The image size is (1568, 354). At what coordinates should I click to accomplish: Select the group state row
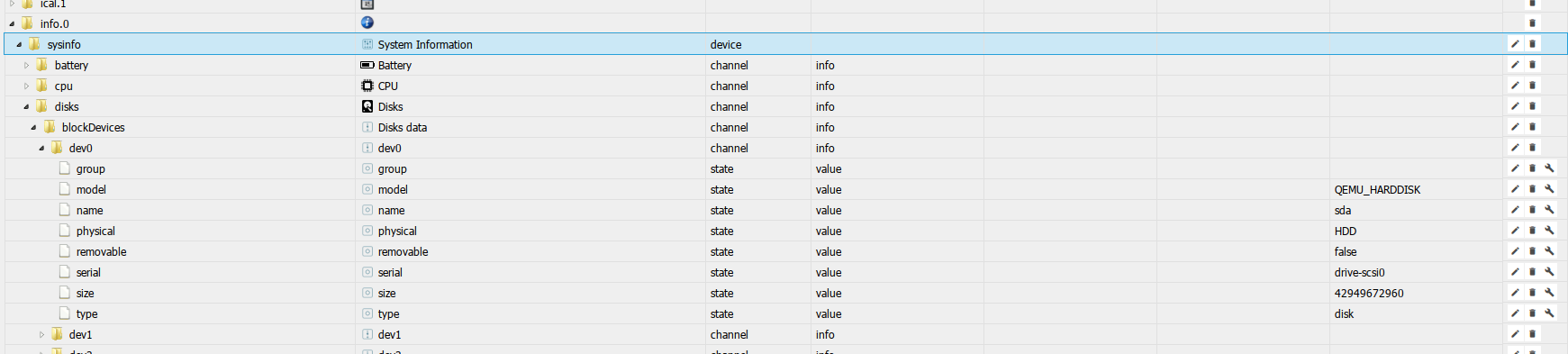tap(785, 168)
